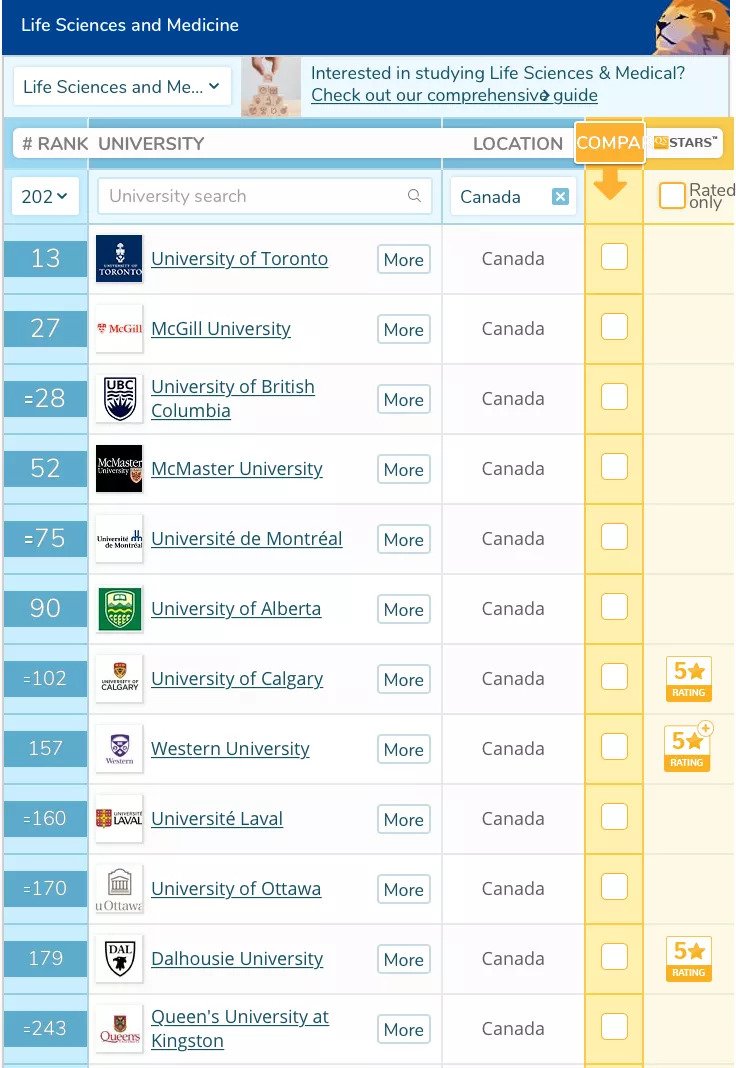
Task: Tick compare checkbox for McGill University
Action: [614, 327]
